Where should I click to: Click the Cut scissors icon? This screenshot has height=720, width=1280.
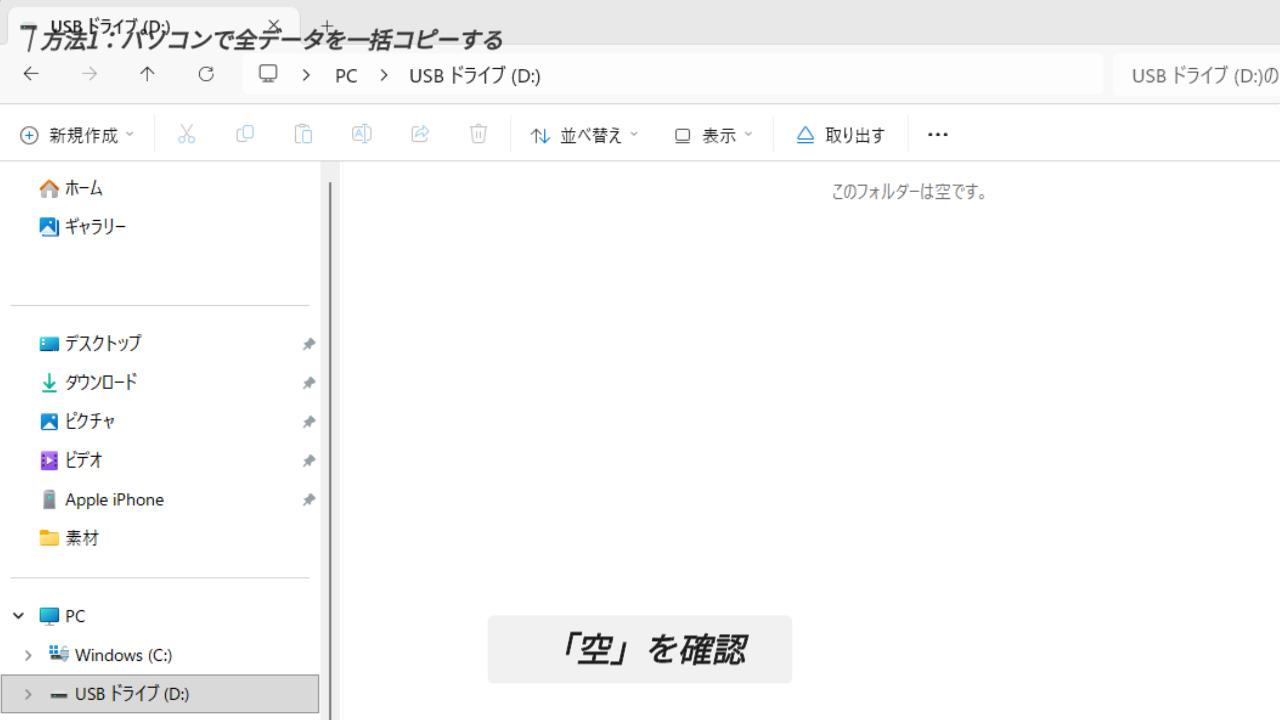186,135
